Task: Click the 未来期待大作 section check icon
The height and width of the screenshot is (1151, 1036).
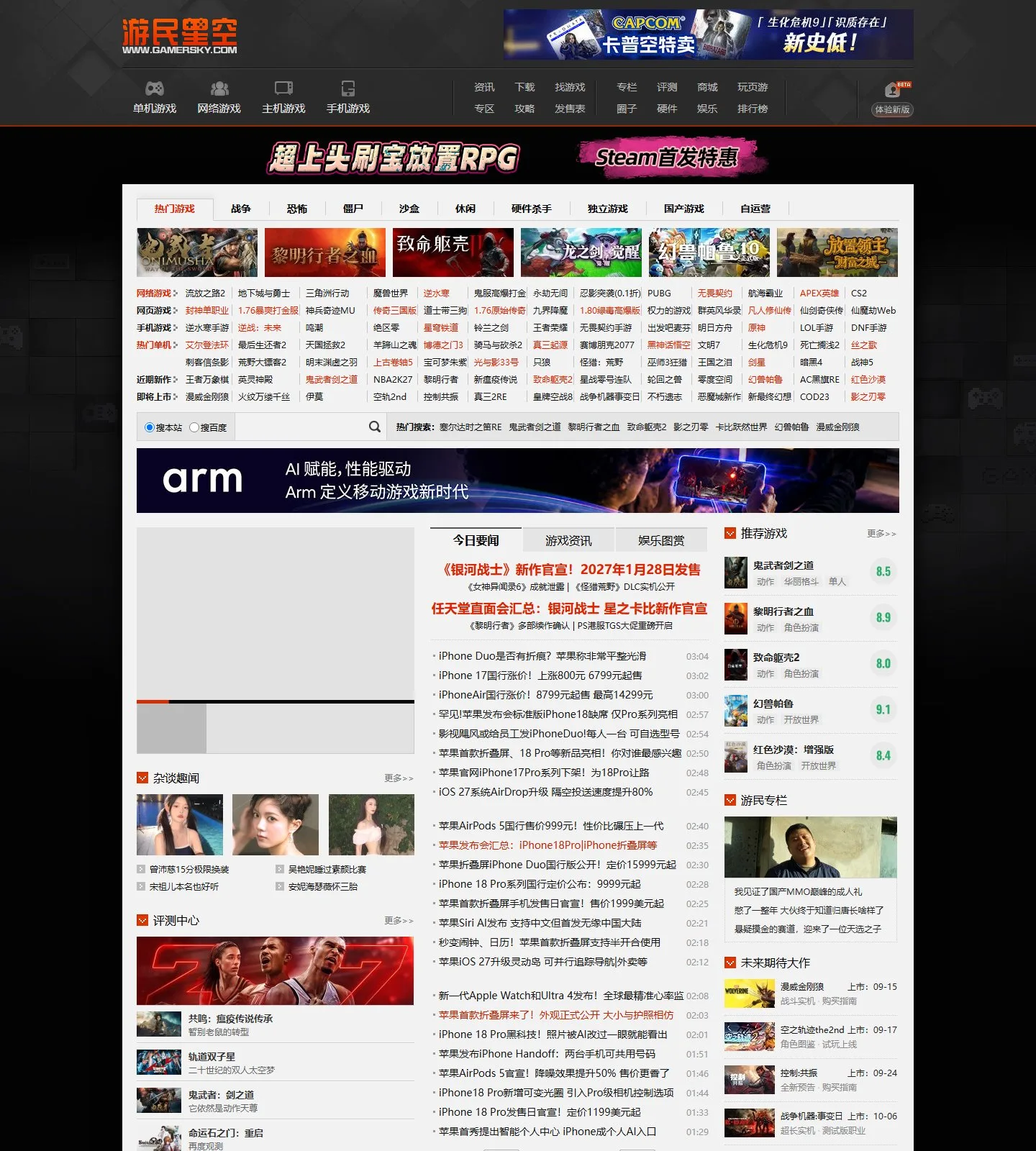Action: point(730,963)
